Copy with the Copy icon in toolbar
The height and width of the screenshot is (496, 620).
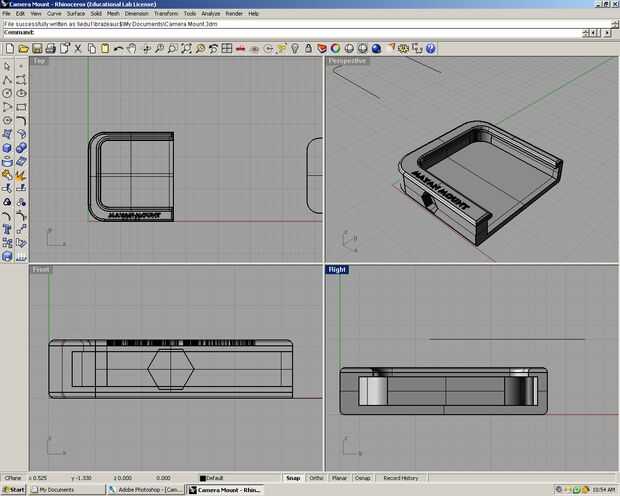(92, 49)
